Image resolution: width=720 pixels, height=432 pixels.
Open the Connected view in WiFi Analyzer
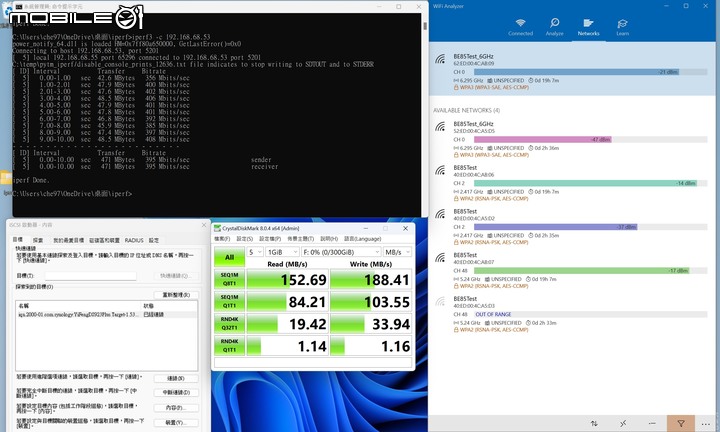coord(520,27)
